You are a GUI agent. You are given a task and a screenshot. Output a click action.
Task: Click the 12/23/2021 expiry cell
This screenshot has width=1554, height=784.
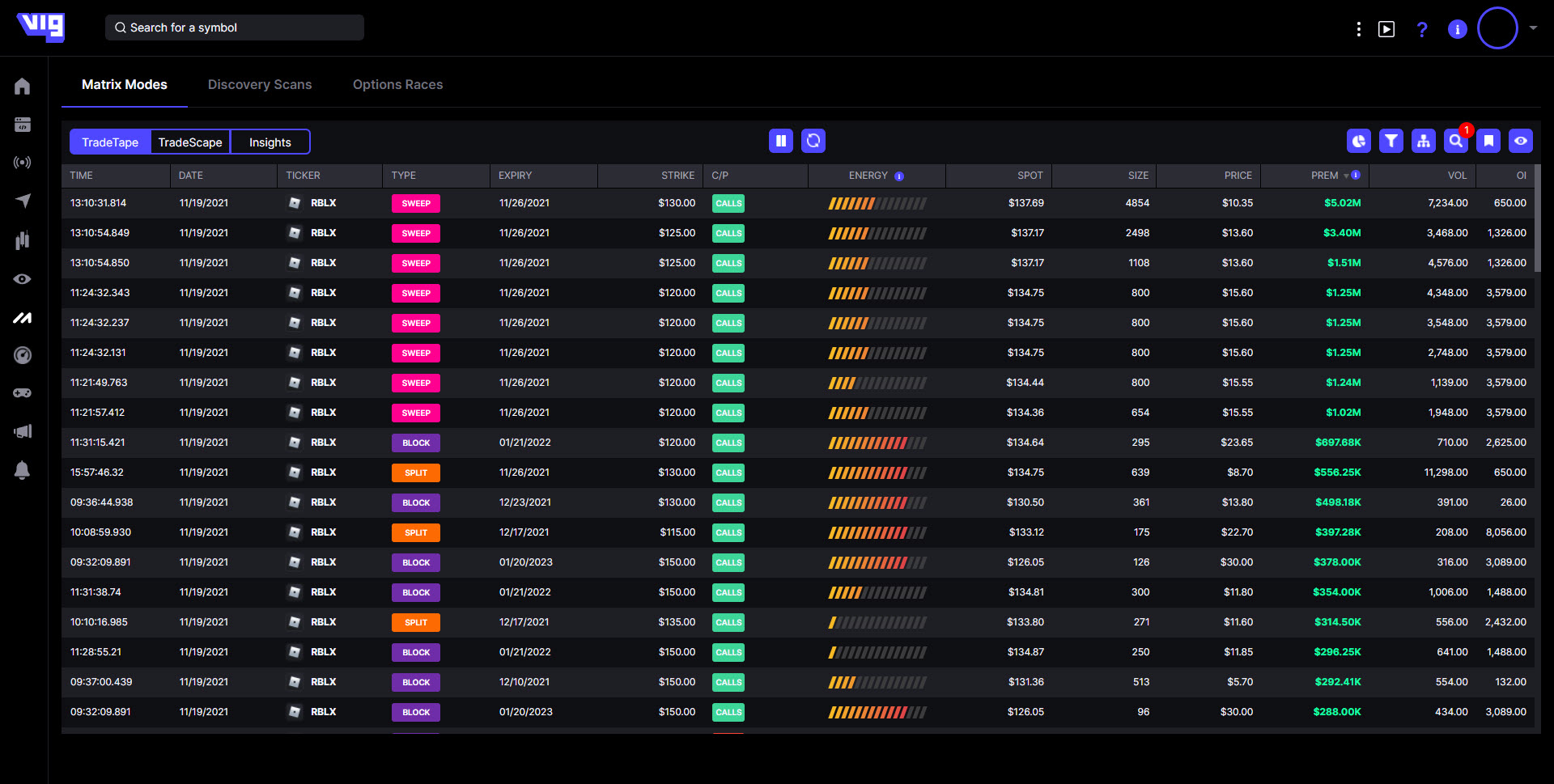524,502
